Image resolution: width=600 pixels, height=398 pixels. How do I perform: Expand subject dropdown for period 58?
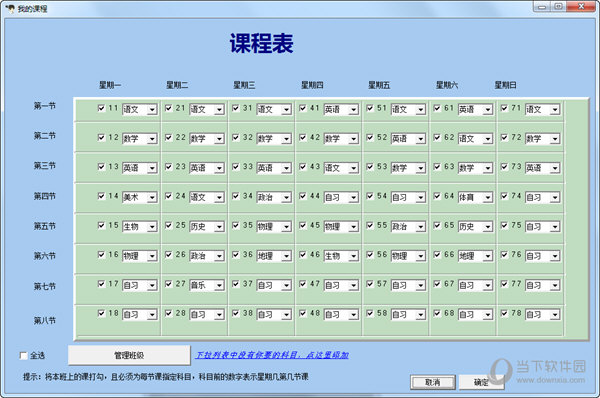pos(421,315)
